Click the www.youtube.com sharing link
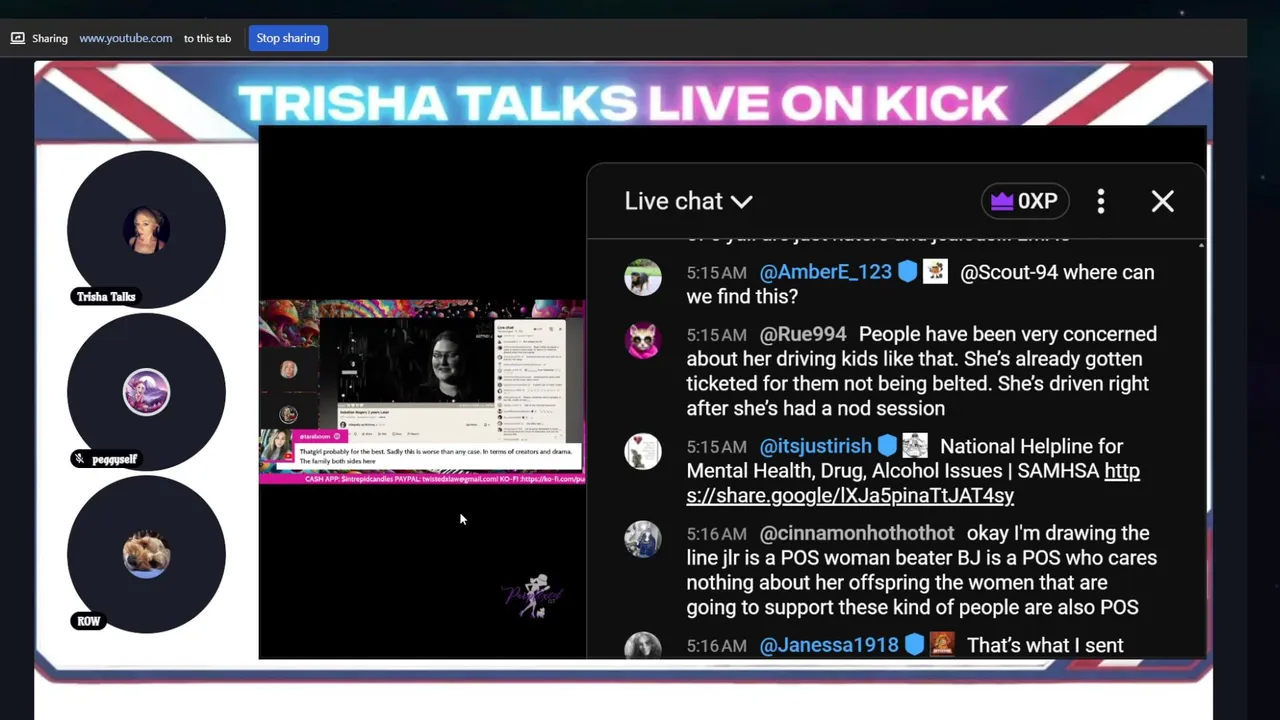This screenshot has width=1280, height=720. [126, 38]
